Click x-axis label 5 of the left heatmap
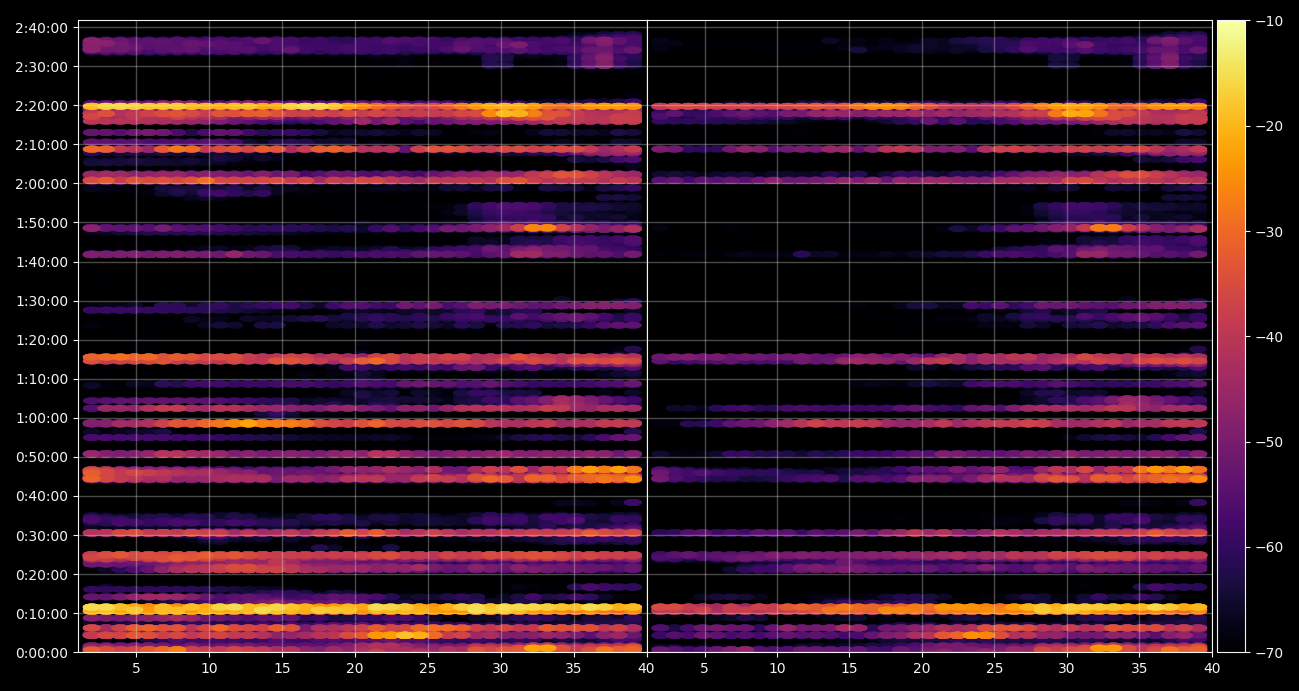This screenshot has height=691, width=1299. point(136,669)
